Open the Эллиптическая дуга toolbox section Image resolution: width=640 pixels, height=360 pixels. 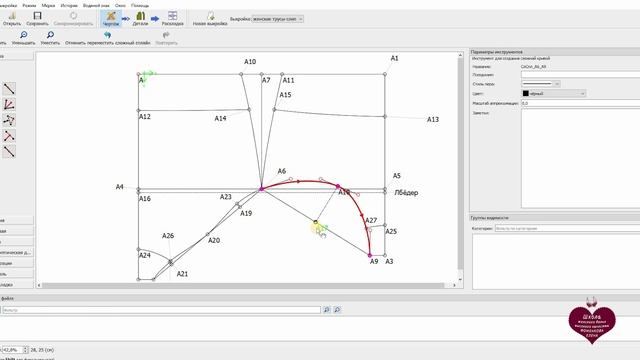tap(16, 252)
